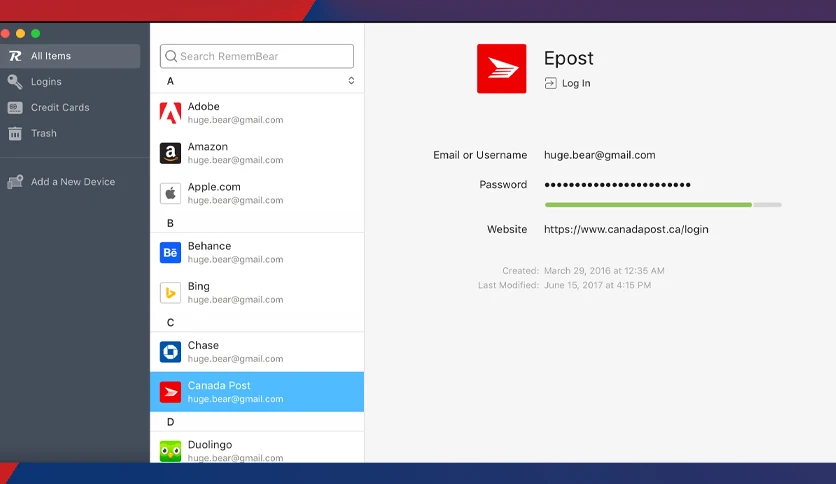Open the Trash section
Image resolution: width=836 pixels, height=484 pixels.
coord(44,133)
